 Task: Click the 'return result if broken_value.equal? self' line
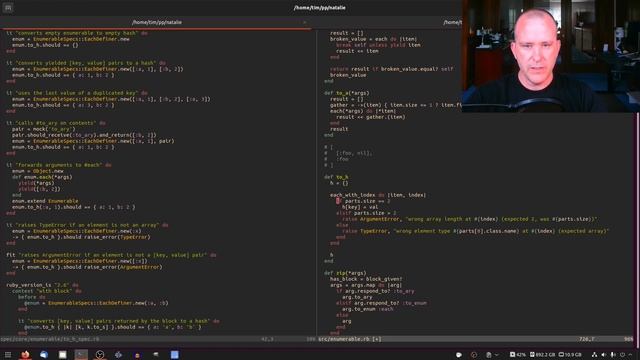(391, 69)
